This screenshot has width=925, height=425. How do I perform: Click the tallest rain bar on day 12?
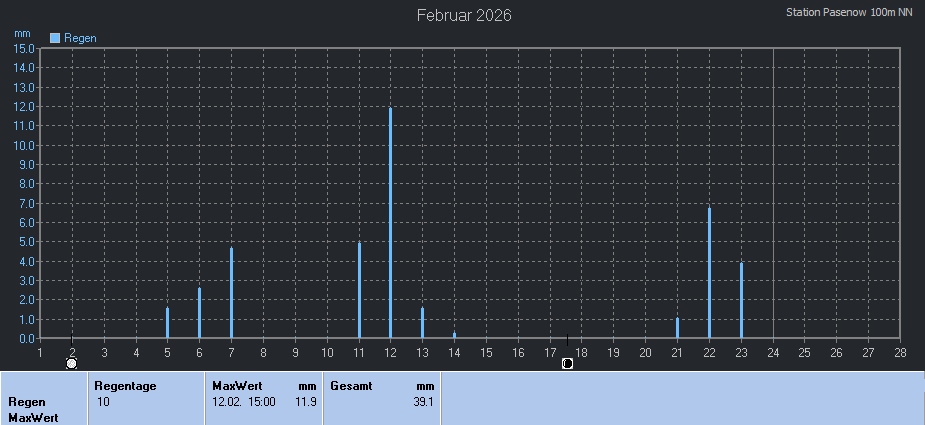coord(390,222)
